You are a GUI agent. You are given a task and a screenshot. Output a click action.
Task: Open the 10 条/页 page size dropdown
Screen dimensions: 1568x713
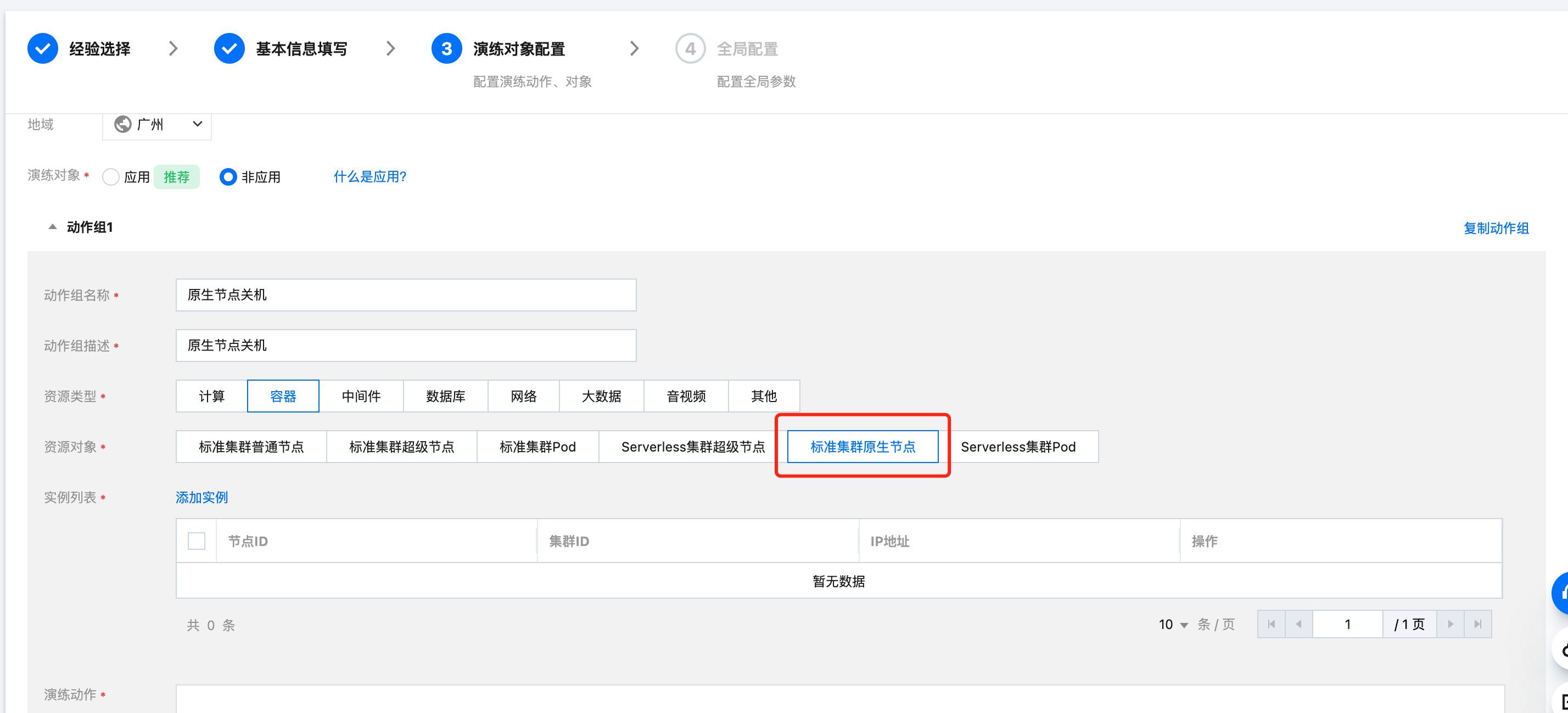coord(1173,625)
